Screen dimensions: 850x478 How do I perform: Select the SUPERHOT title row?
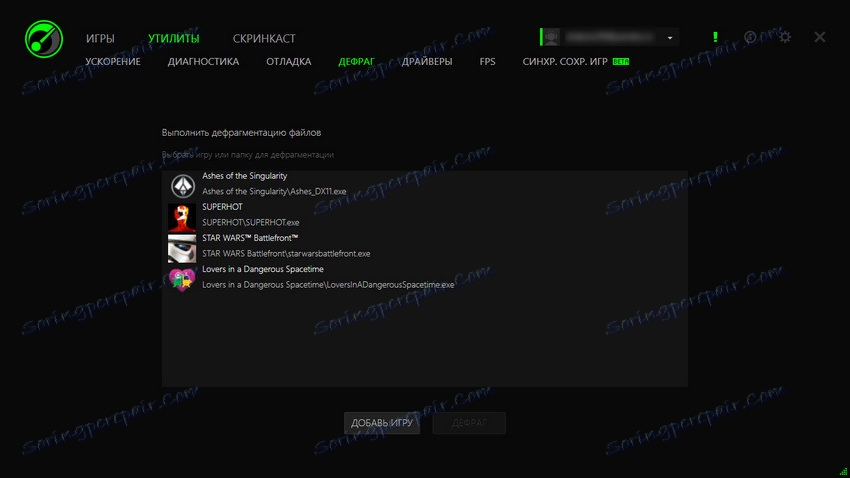pyautogui.click(x=222, y=207)
